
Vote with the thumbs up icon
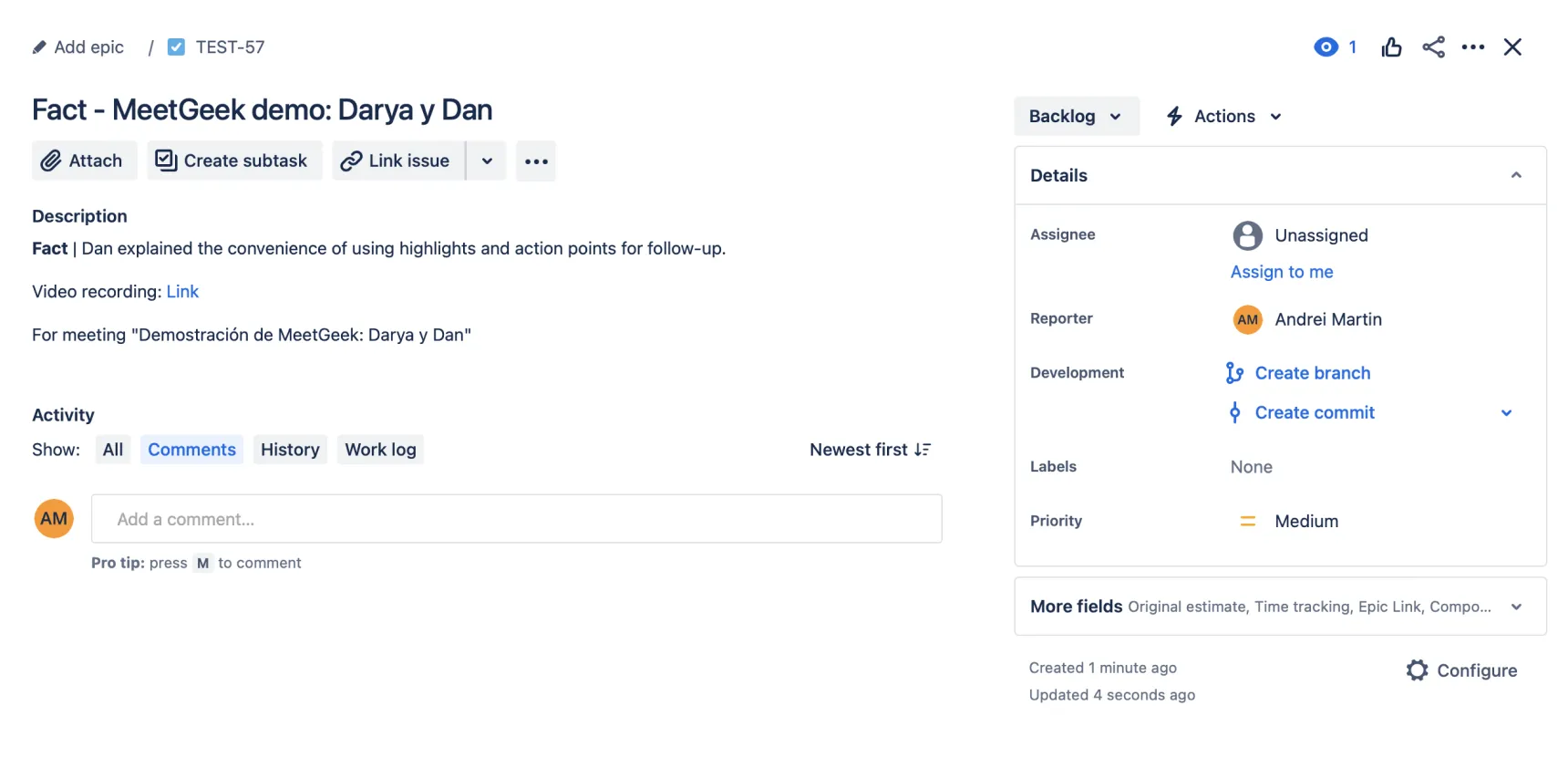1391,47
